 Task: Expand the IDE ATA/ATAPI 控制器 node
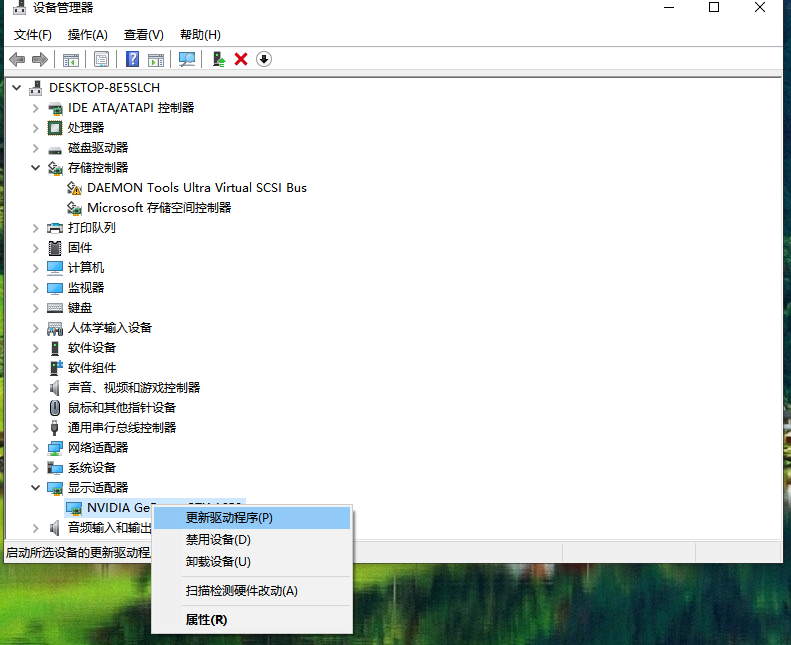point(35,108)
